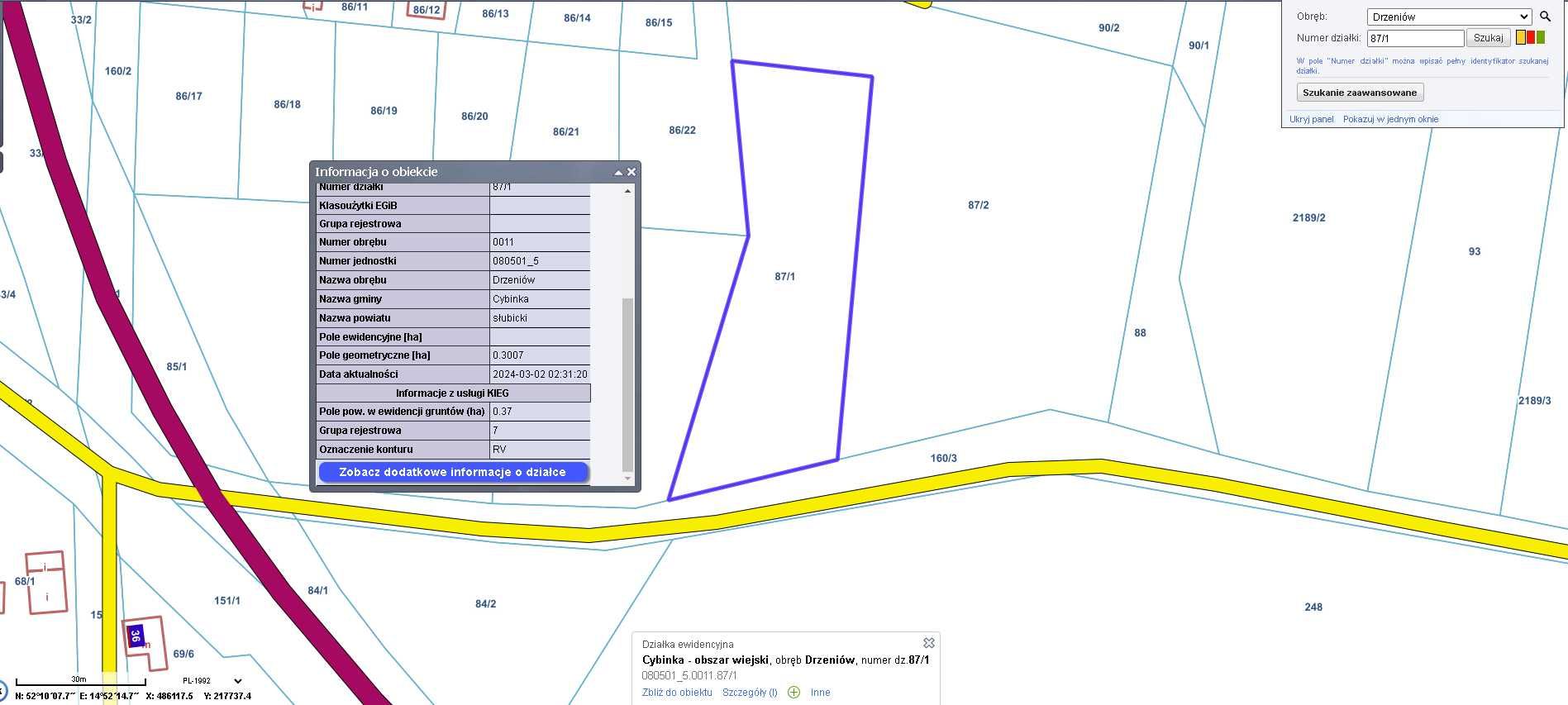Select the yellow highlight color swatch
Viewport: 1568px width, 705px height.
pyautogui.click(x=1521, y=38)
